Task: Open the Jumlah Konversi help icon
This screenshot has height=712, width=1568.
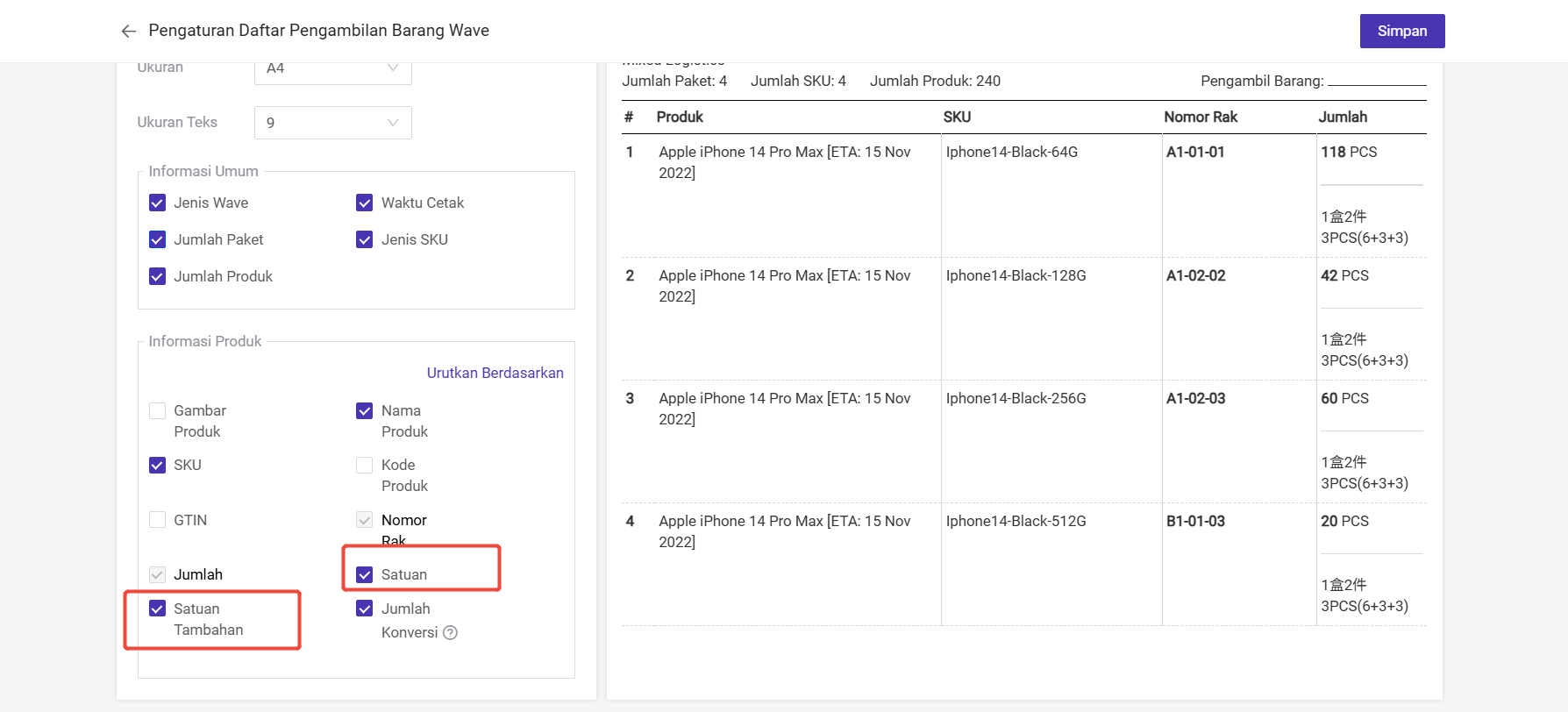Action: tap(450, 632)
